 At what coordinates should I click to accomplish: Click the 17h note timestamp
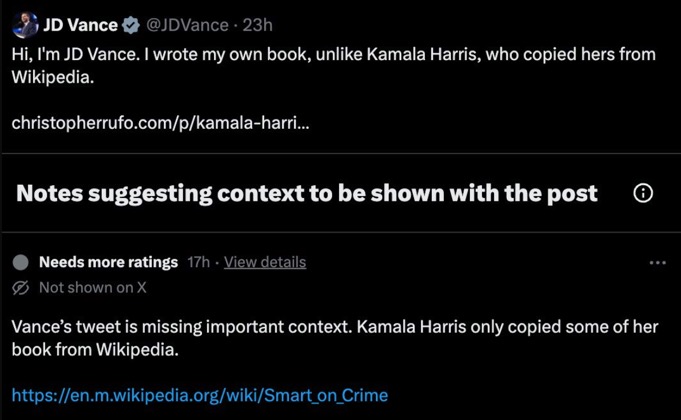(198, 262)
